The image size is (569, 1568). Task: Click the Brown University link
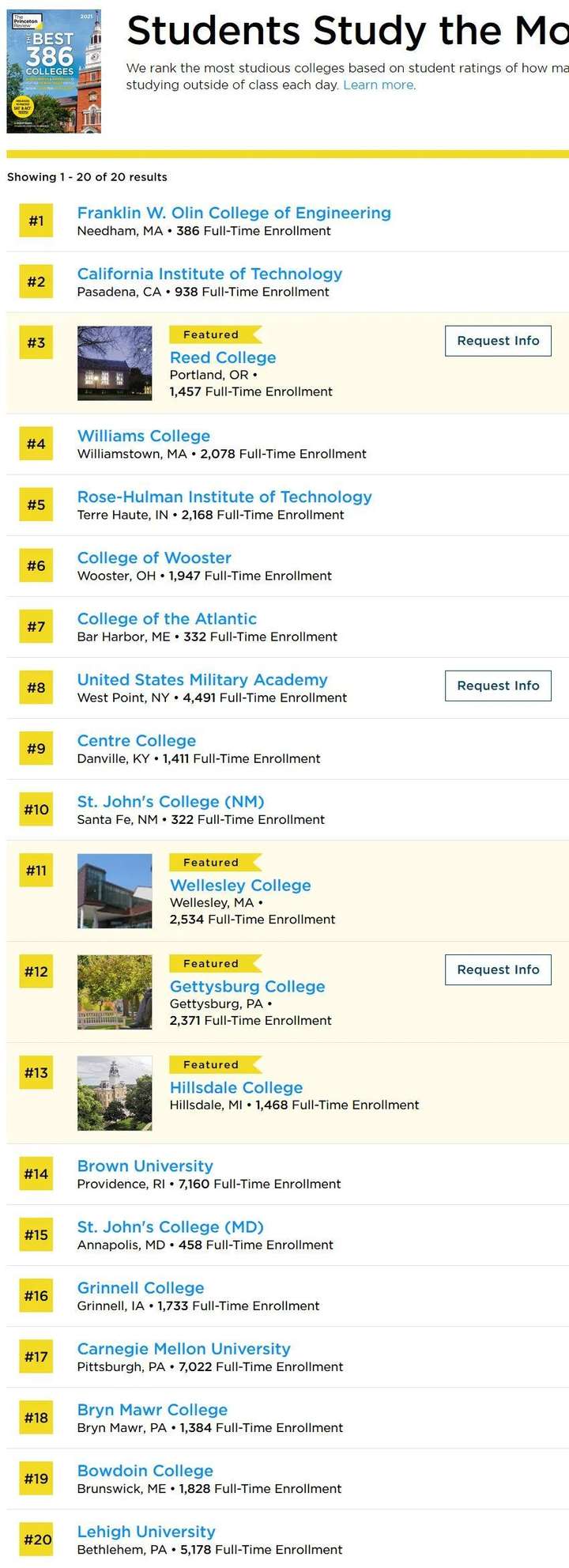[145, 1166]
